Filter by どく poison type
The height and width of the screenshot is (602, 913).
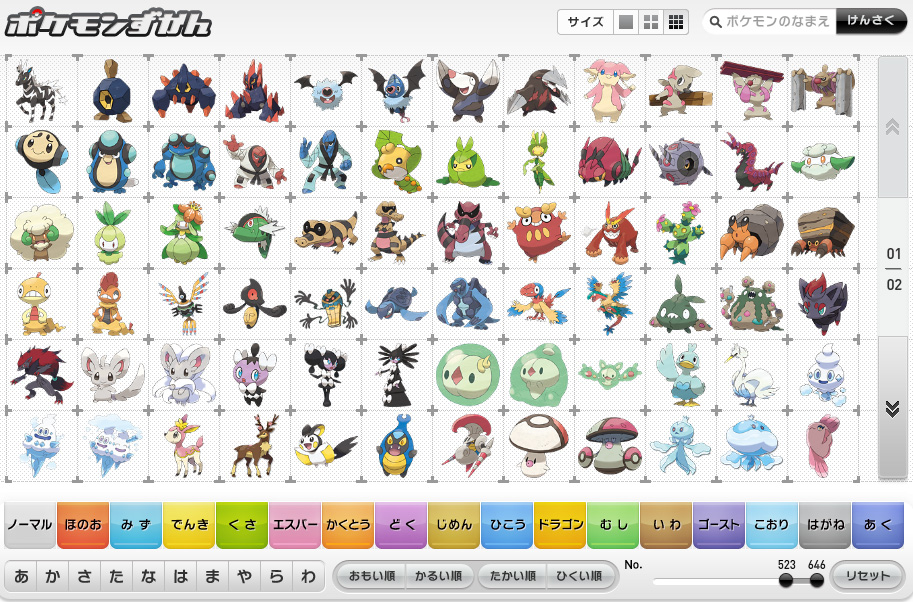click(x=401, y=525)
